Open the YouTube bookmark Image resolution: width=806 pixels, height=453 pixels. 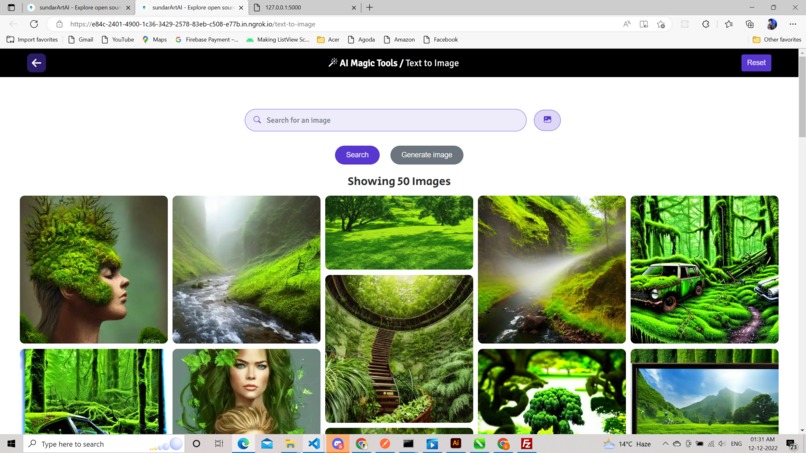(x=118, y=39)
